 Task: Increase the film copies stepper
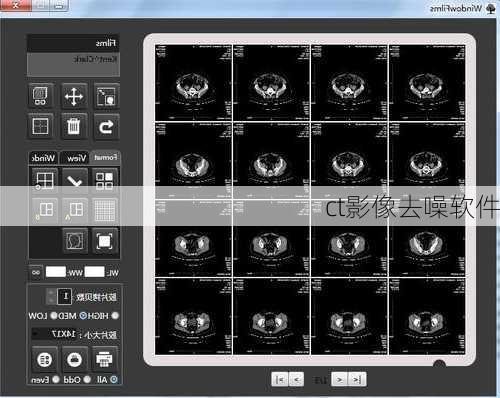click(51, 293)
